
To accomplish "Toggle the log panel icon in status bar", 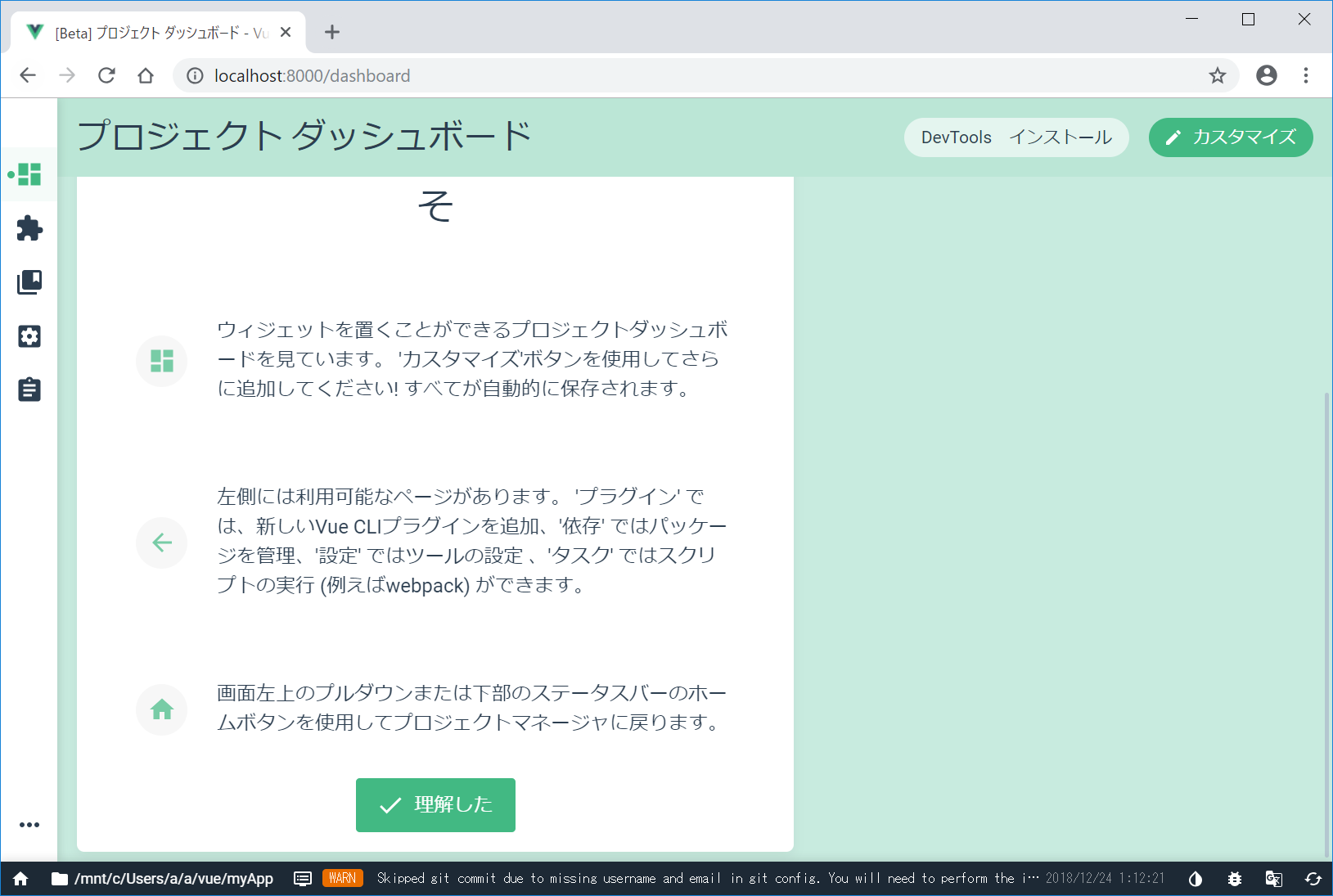I will 303,879.
